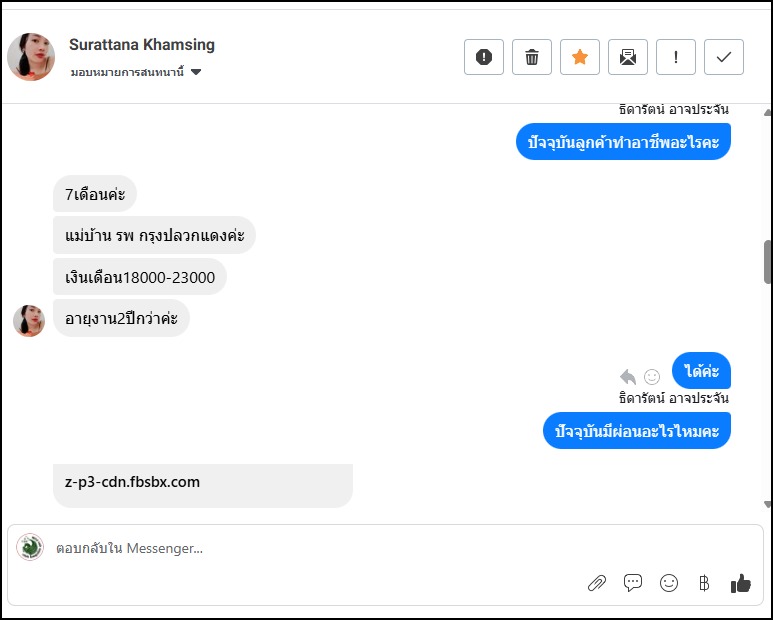React to "ได้ค่ะ" message with smiley
This screenshot has width=773, height=620.
pos(652,377)
